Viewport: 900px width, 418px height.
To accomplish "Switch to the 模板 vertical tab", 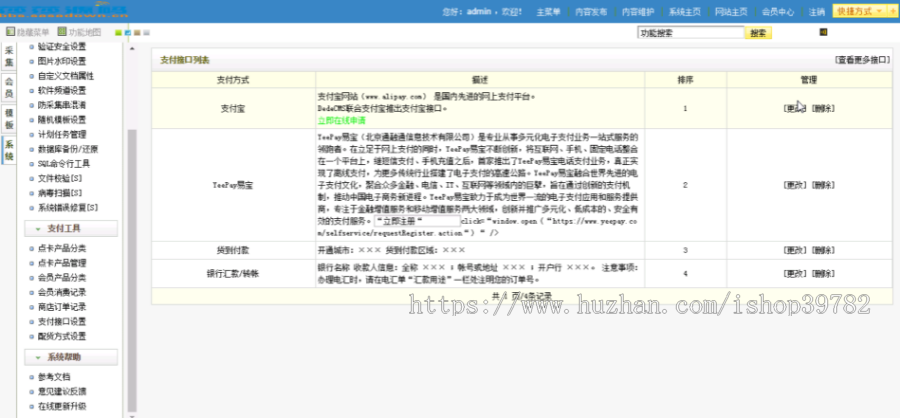I will tap(9, 119).
